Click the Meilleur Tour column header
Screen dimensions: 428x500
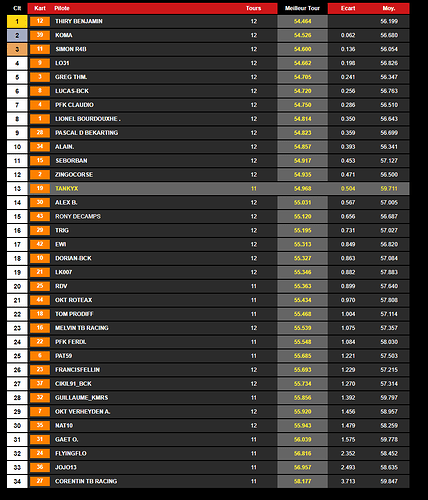point(302,8)
